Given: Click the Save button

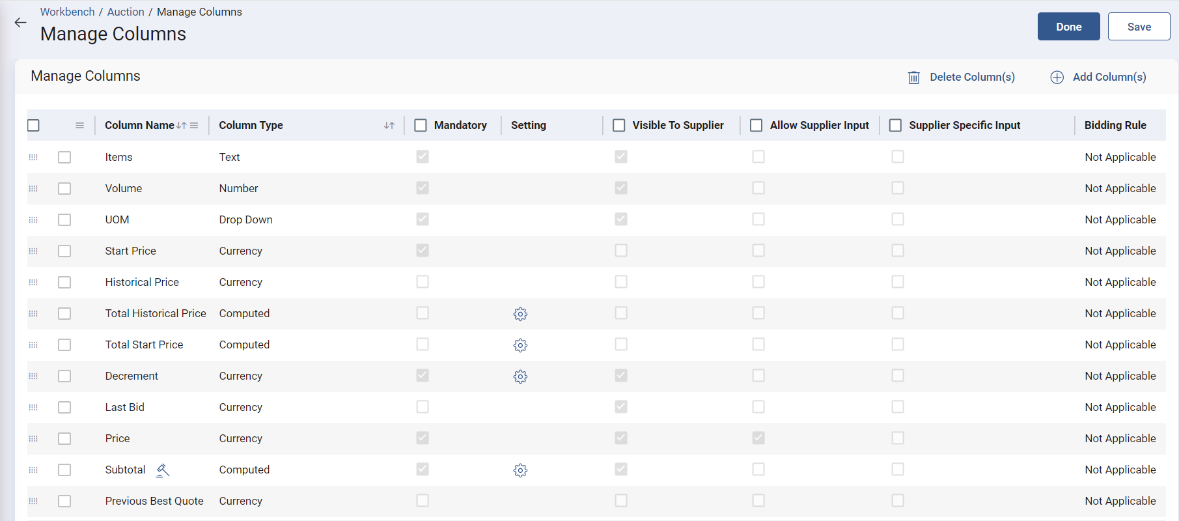Looking at the screenshot, I should pos(1138,27).
